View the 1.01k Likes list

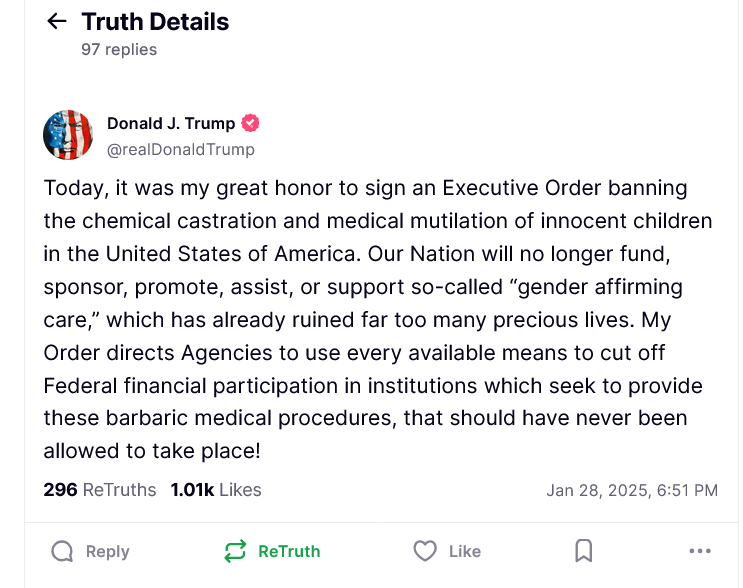click(216, 490)
